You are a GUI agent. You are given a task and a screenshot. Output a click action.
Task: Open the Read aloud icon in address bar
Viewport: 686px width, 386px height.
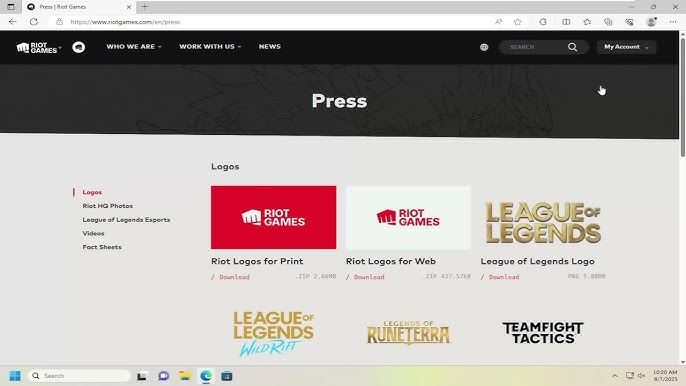coord(499,22)
